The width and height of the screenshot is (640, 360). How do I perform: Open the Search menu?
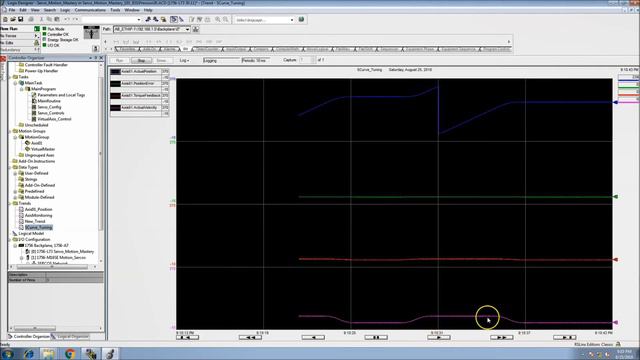coord(49,10)
